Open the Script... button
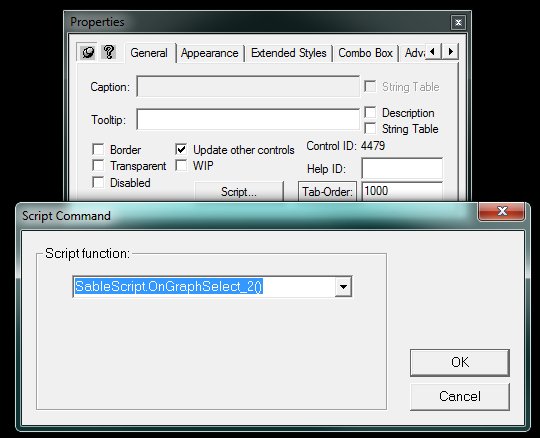This screenshot has height=438, width=540. point(239,191)
